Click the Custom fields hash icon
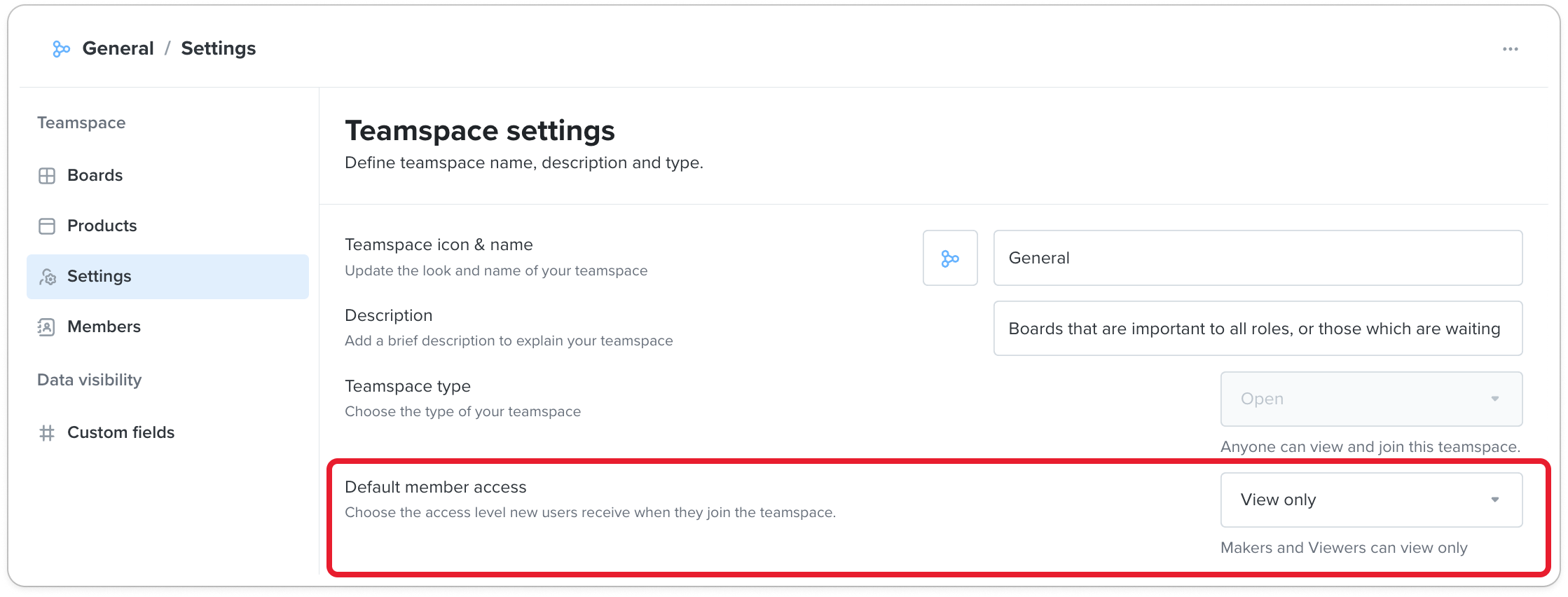Image resolution: width=1568 pixels, height=597 pixels. point(47,433)
